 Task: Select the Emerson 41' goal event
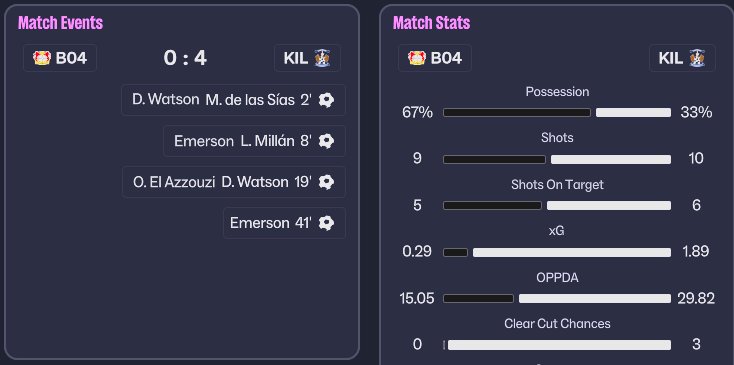pyautogui.click(x=284, y=223)
